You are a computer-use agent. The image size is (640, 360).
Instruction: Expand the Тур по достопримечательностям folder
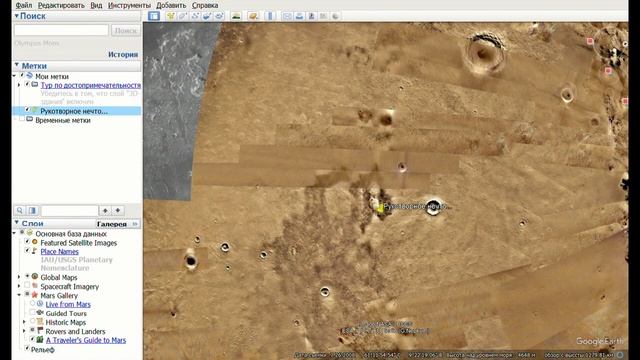[19, 85]
